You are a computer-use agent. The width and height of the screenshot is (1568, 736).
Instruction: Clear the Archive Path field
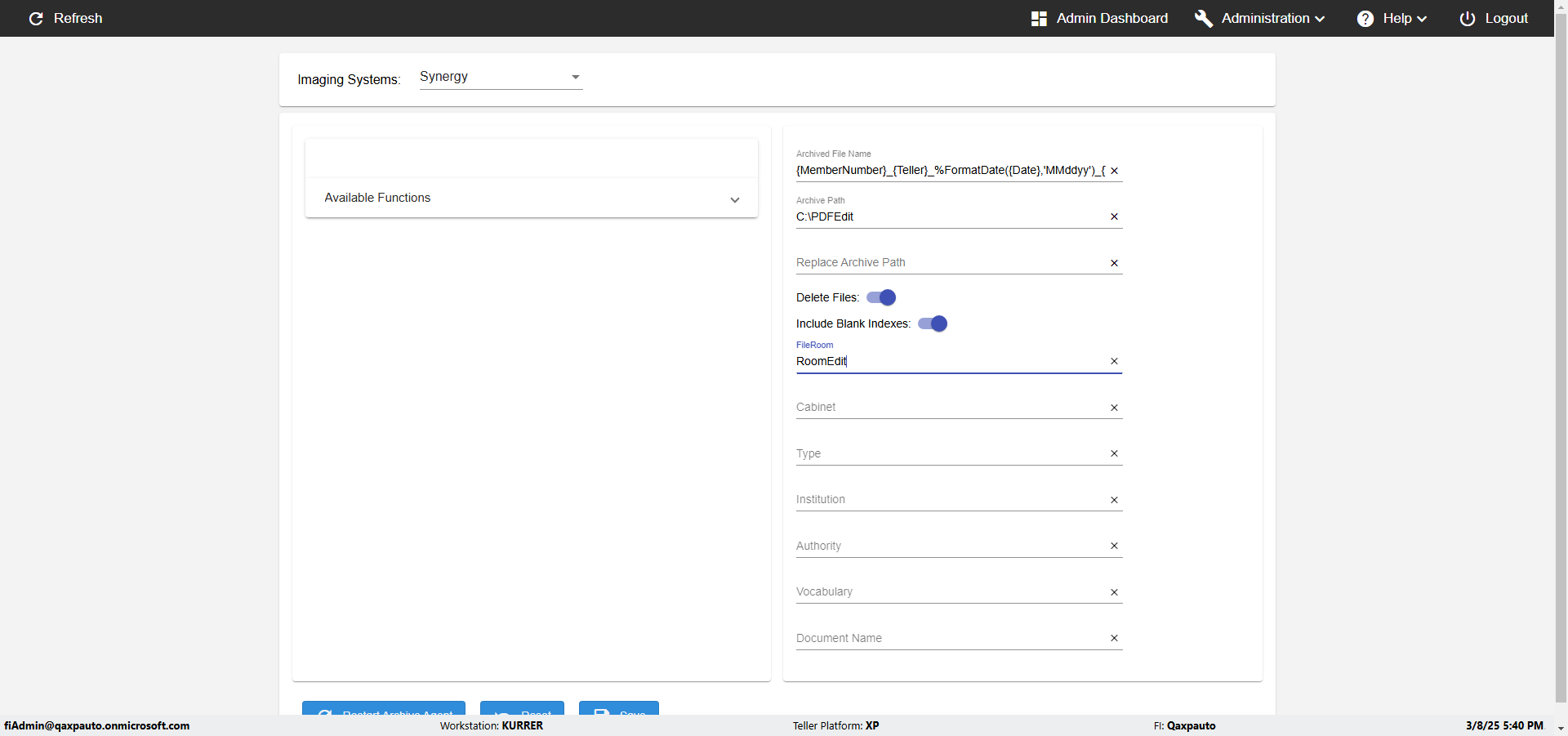pos(1114,216)
